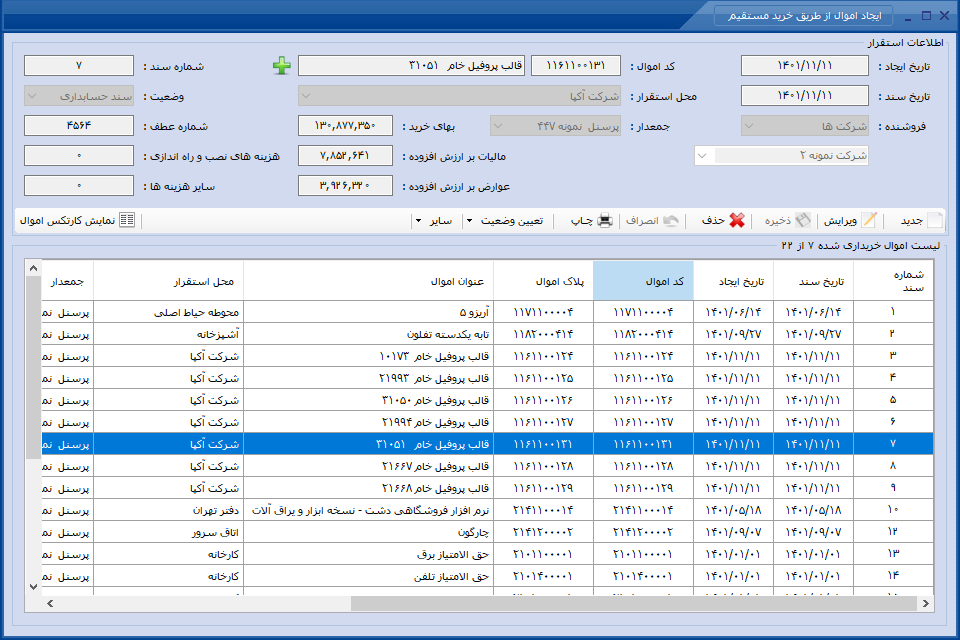Select row قالب پروفیل خام ۲۱۶۶۸
Image resolution: width=960 pixels, height=640 pixels.
(x=487, y=489)
